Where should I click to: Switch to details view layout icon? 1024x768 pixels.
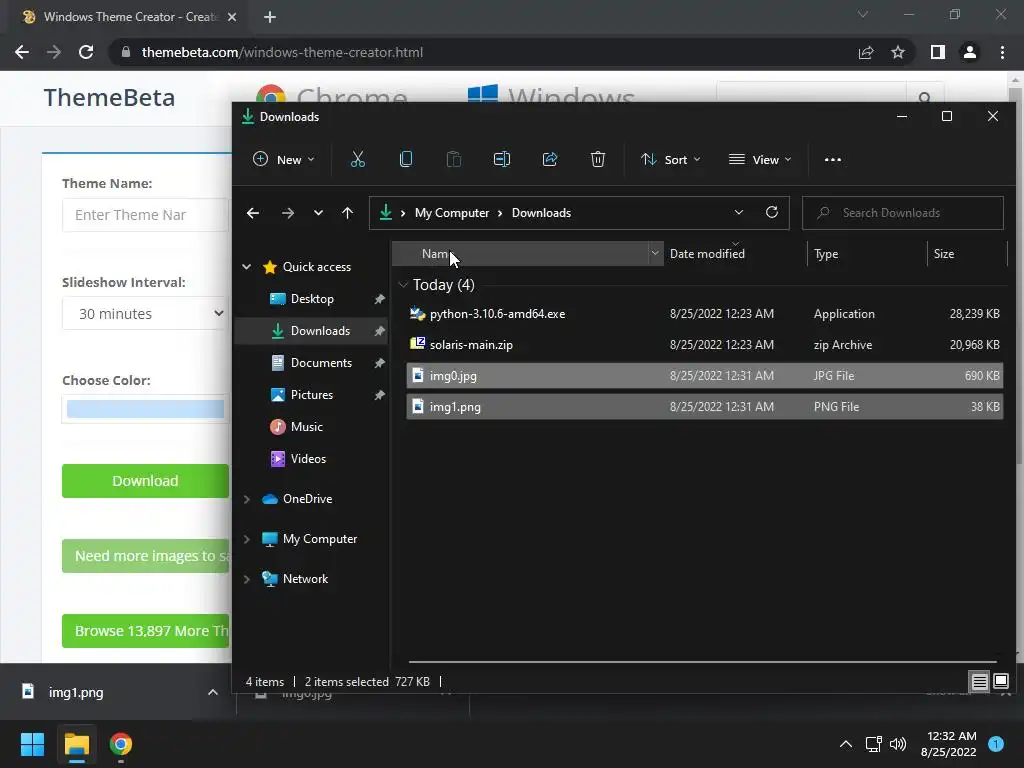[979, 682]
